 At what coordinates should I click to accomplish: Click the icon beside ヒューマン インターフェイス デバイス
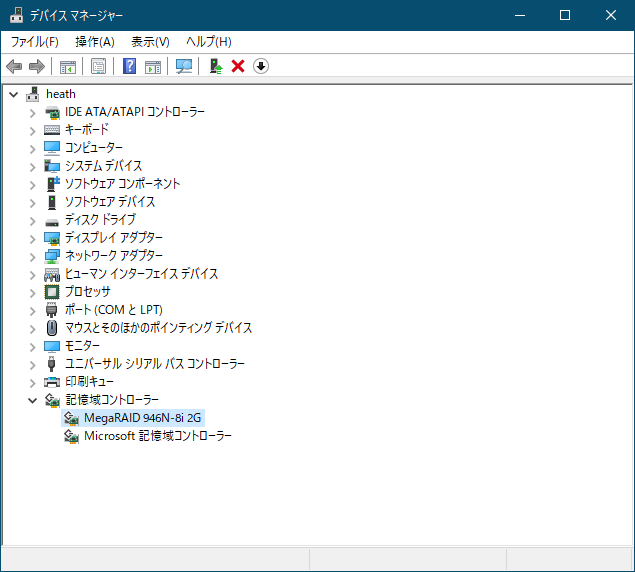coord(52,274)
